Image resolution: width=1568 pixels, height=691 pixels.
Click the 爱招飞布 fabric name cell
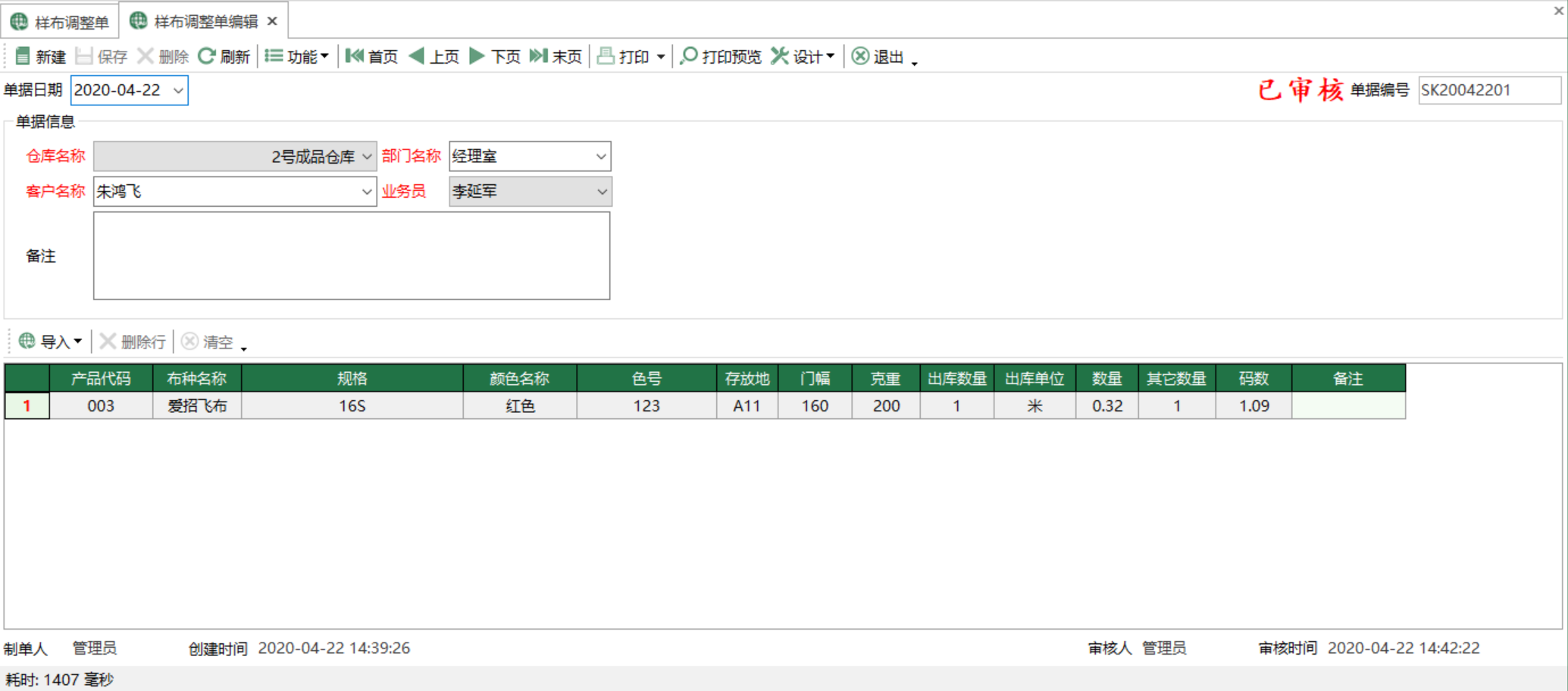tap(197, 406)
